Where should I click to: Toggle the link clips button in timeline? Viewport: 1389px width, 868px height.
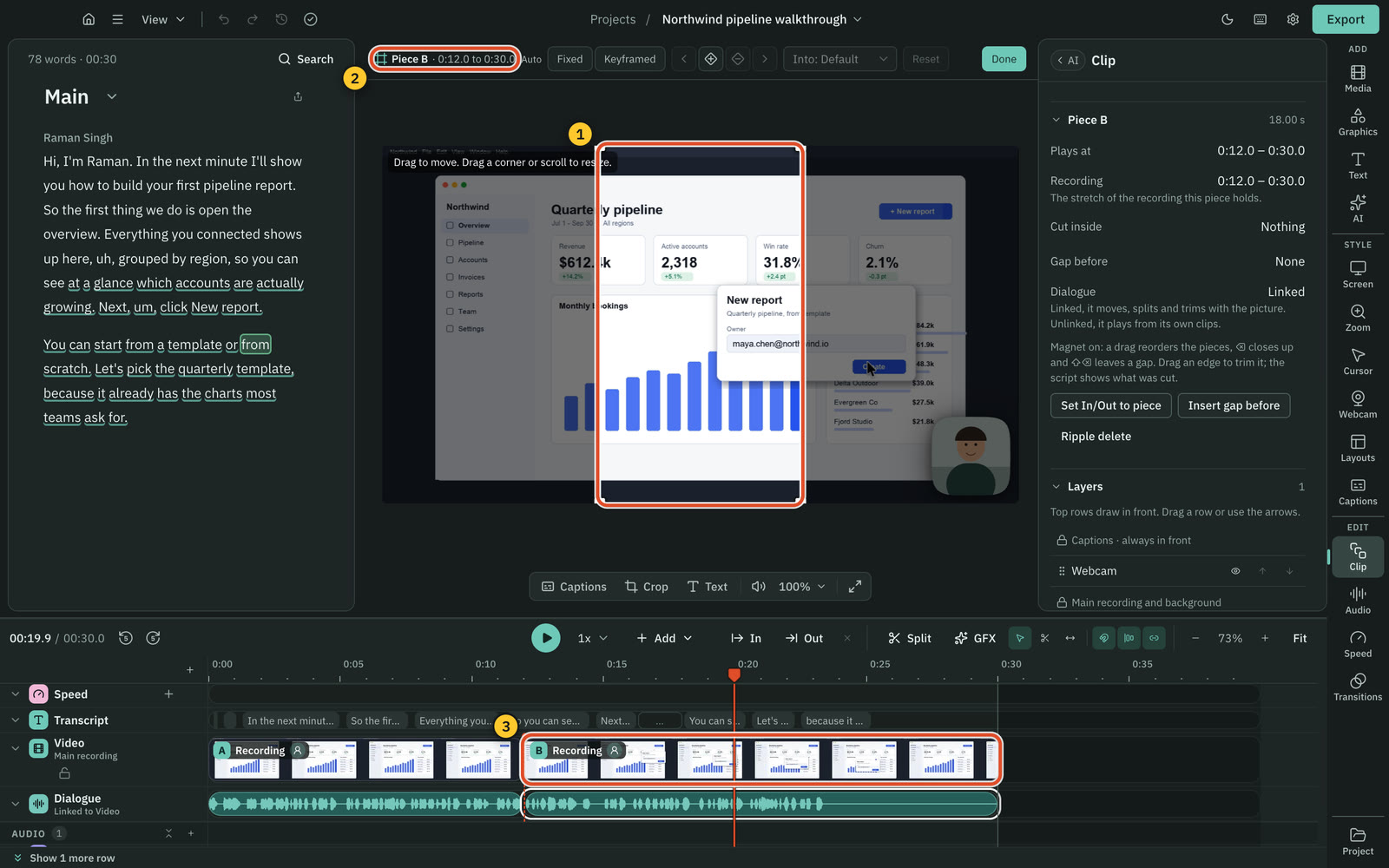1154,638
